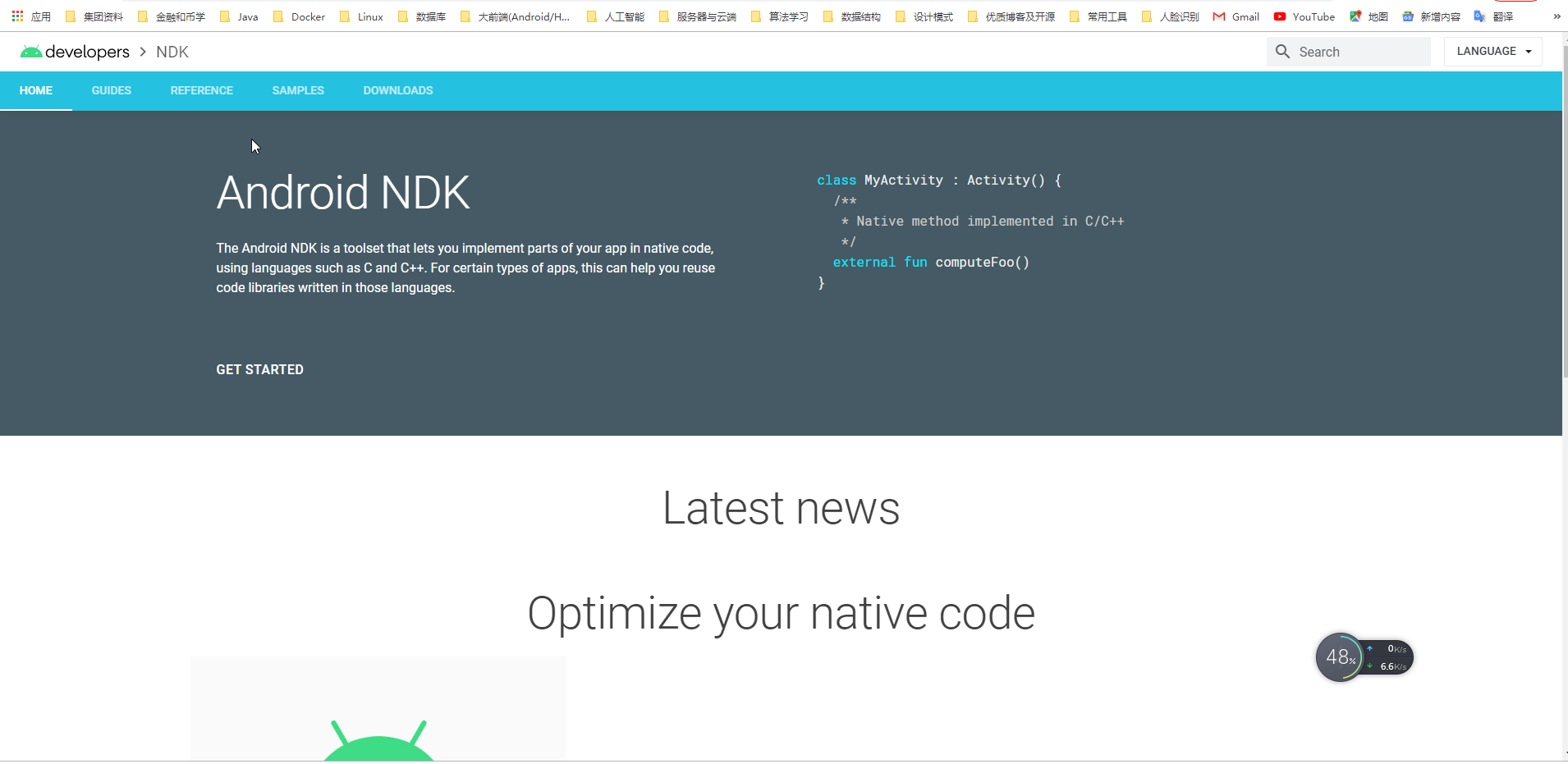Open the 地图 maps bookmark
The image size is (1568, 764).
click(1369, 16)
